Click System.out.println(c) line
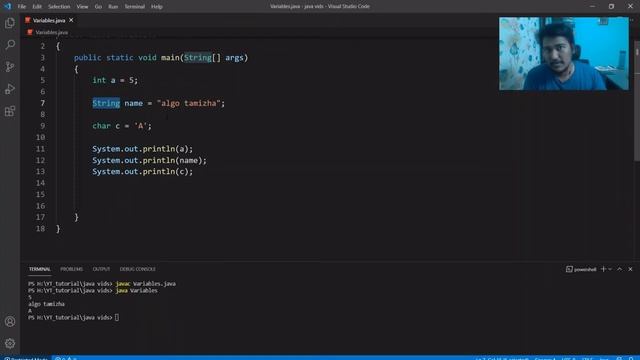Screen dimensions: 640x360 point(142,172)
